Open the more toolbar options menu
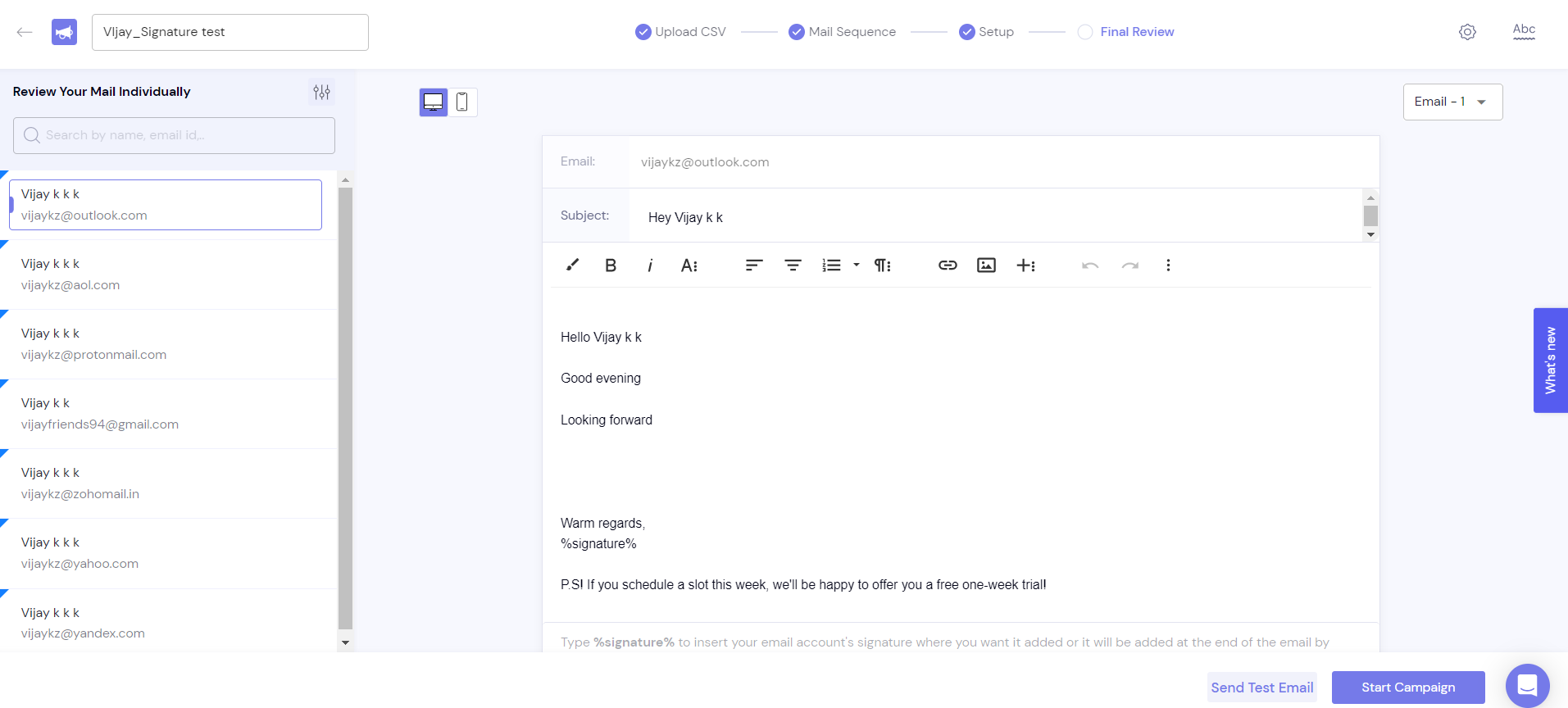The width and height of the screenshot is (1568, 708). click(x=1168, y=265)
